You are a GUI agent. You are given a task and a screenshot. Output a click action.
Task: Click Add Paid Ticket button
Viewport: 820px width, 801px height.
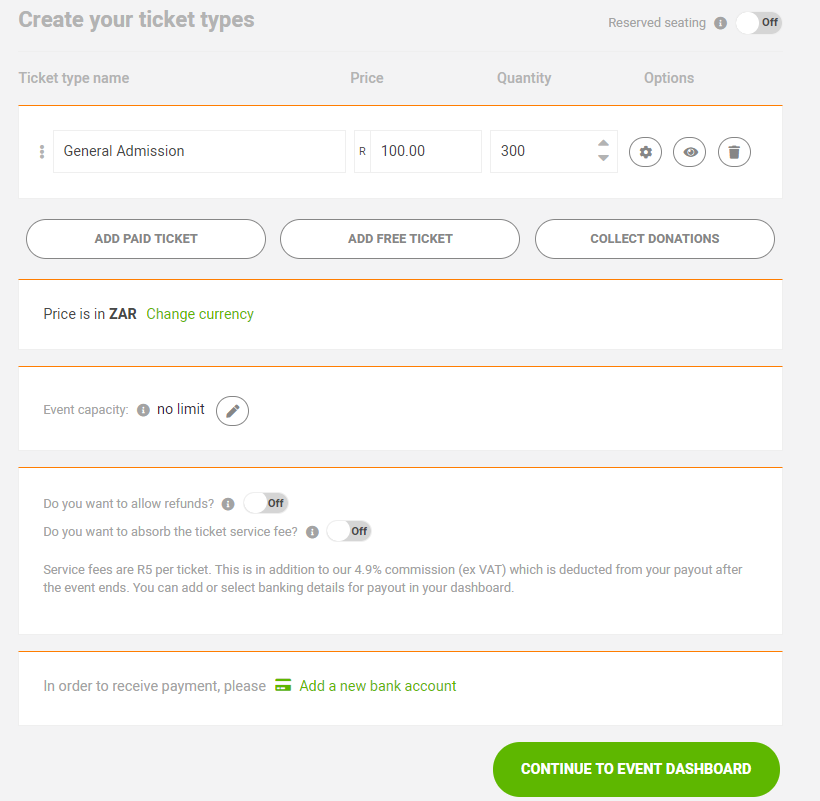point(146,239)
